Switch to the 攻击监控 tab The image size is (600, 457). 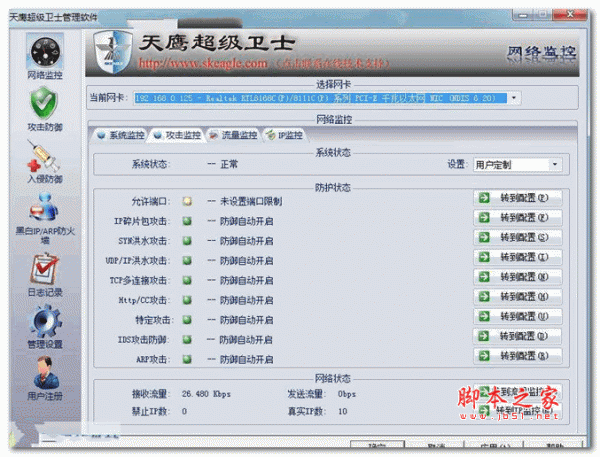click(x=178, y=135)
